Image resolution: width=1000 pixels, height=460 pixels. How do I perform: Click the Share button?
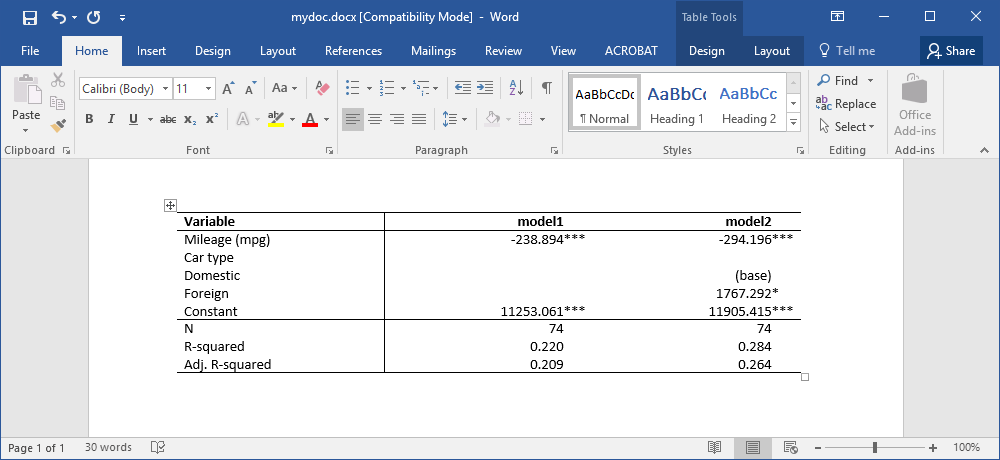[x=951, y=51]
